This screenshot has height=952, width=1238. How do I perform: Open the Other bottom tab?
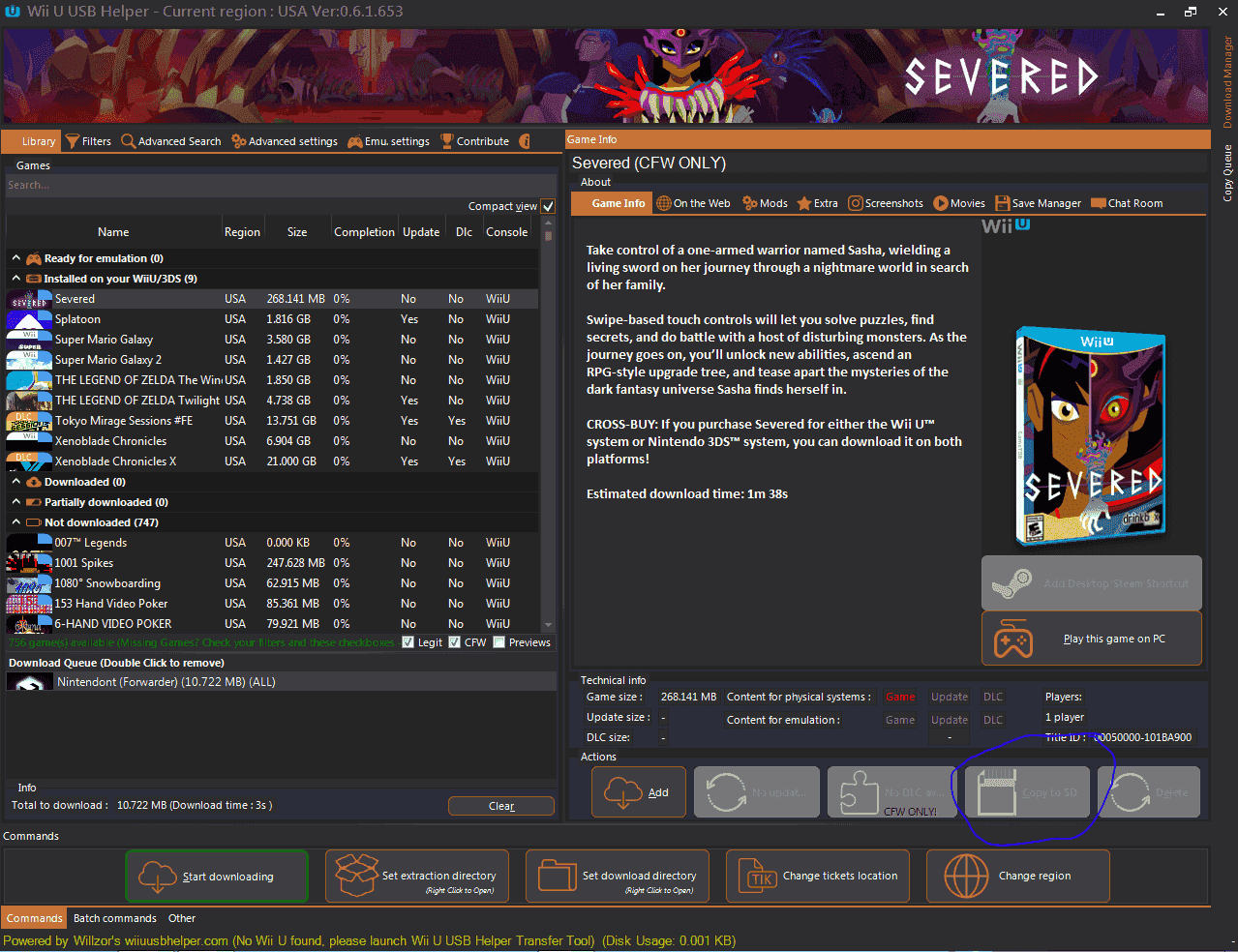tap(182, 918)
